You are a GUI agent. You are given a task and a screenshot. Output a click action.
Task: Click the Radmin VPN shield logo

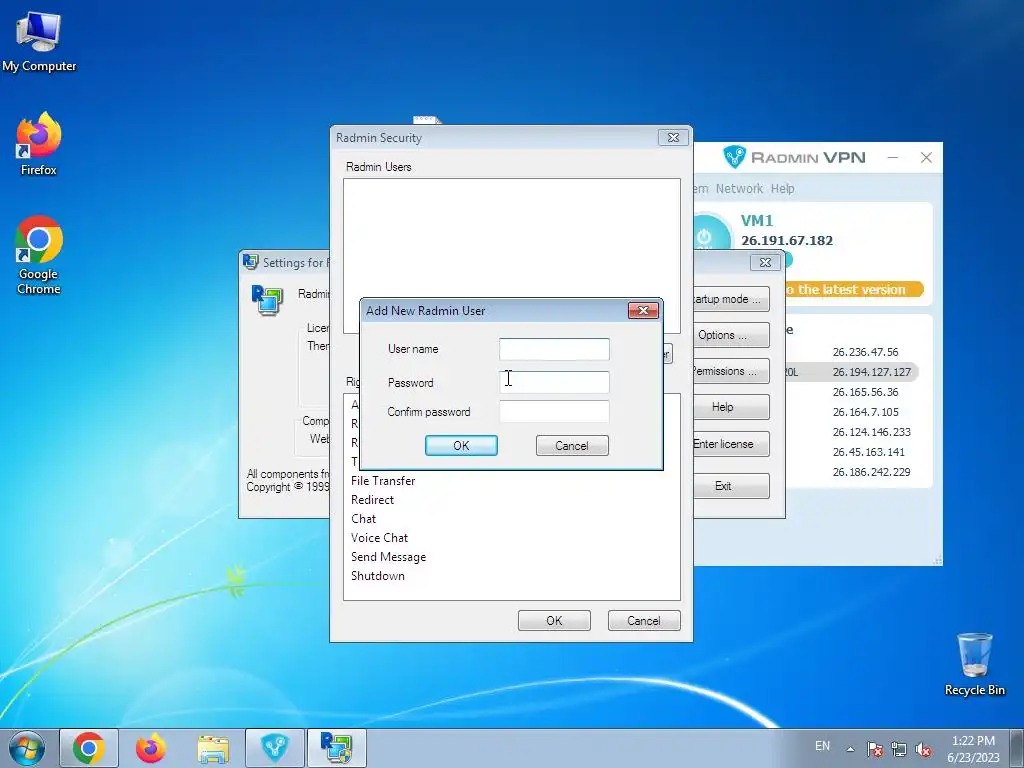(x=735, y=157)
